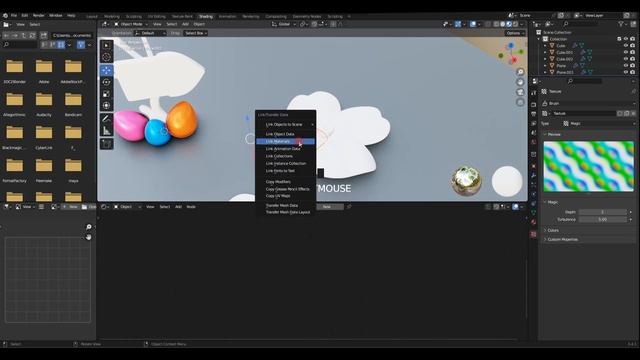Open the Orientation Default dropdown

(x=150, y=33)
